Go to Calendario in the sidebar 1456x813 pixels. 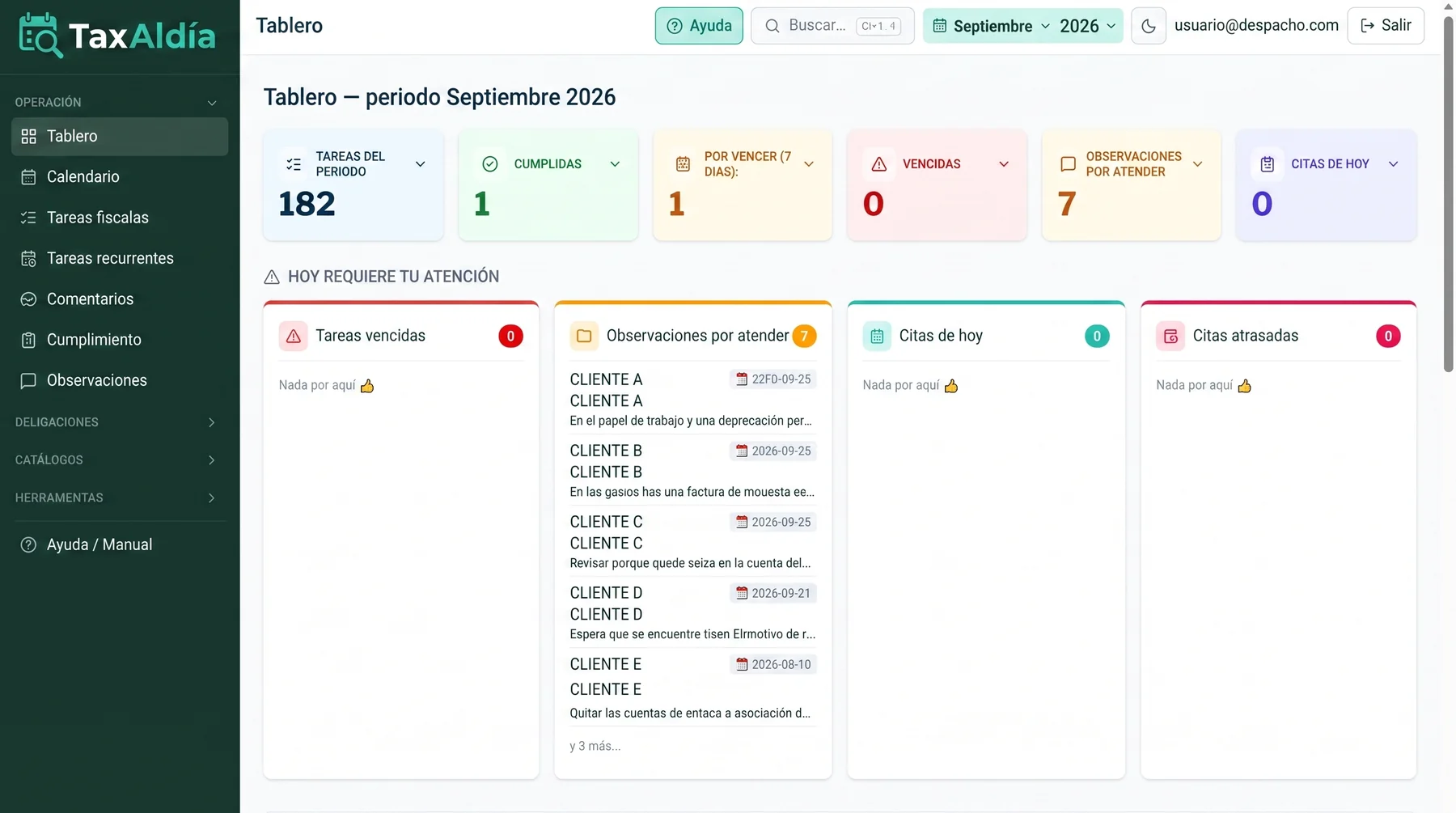pyautogui.click(x=120, y=177)
